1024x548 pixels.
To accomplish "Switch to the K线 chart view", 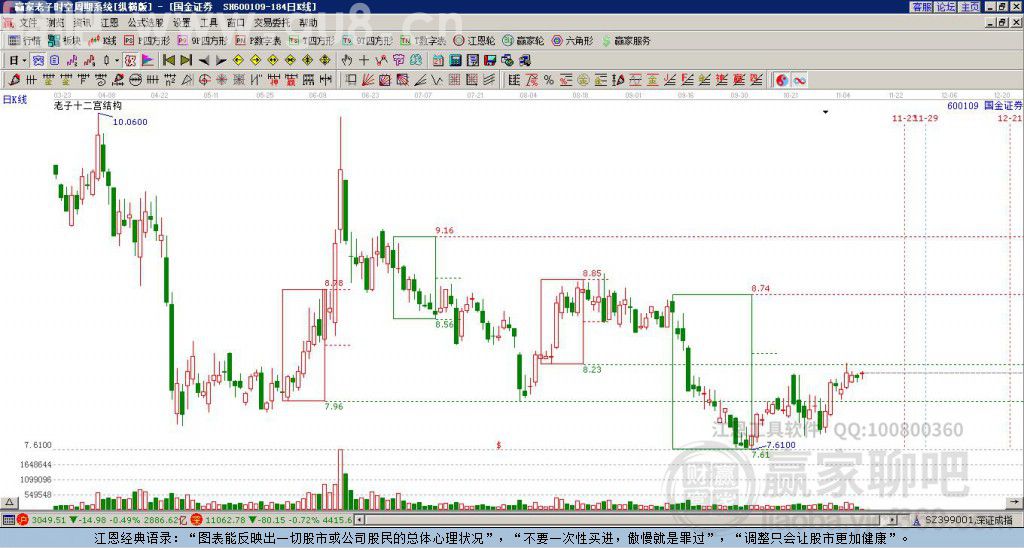I will click(x=103, y=40).
